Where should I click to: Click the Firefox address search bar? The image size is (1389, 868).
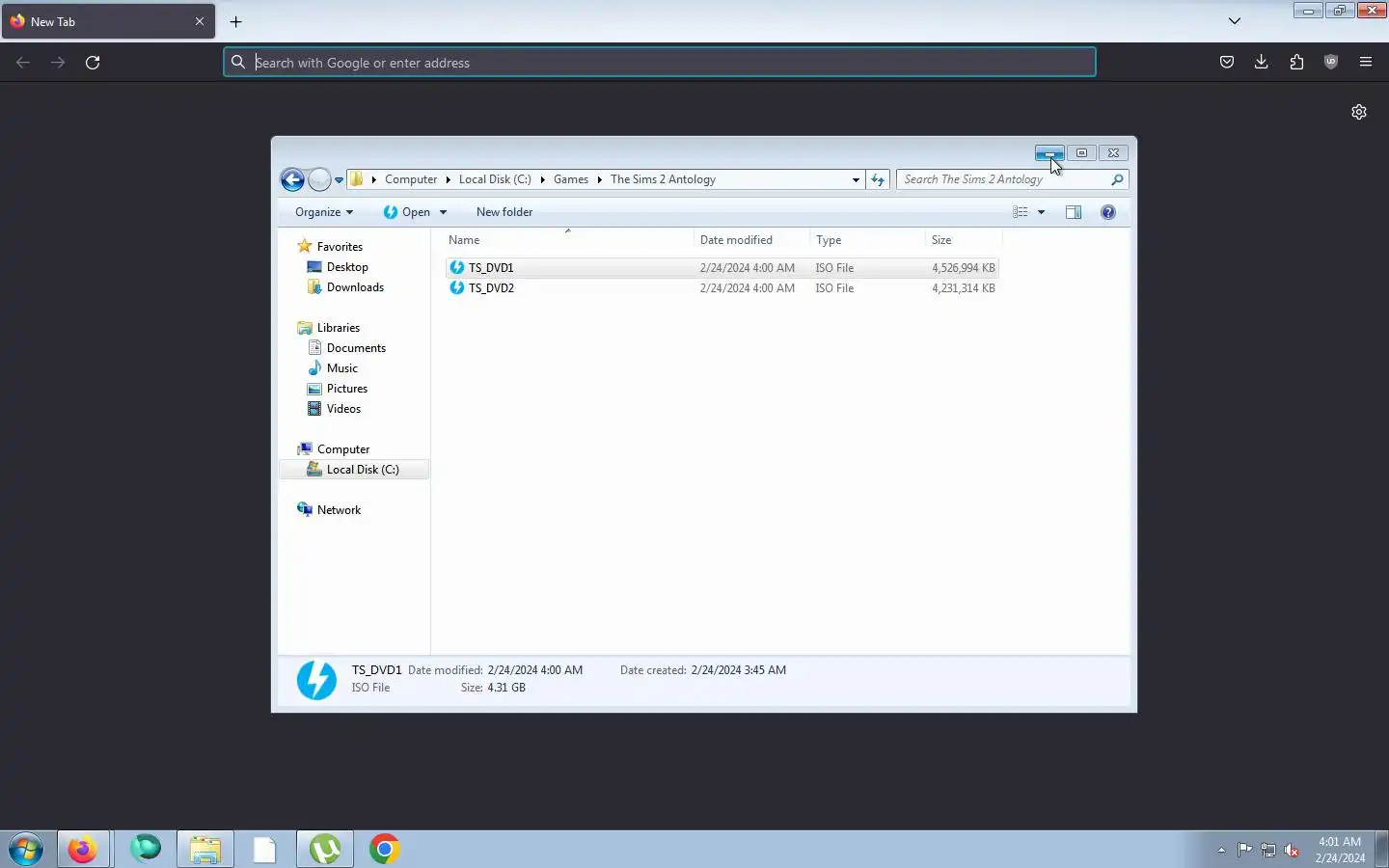pos(660,63)
